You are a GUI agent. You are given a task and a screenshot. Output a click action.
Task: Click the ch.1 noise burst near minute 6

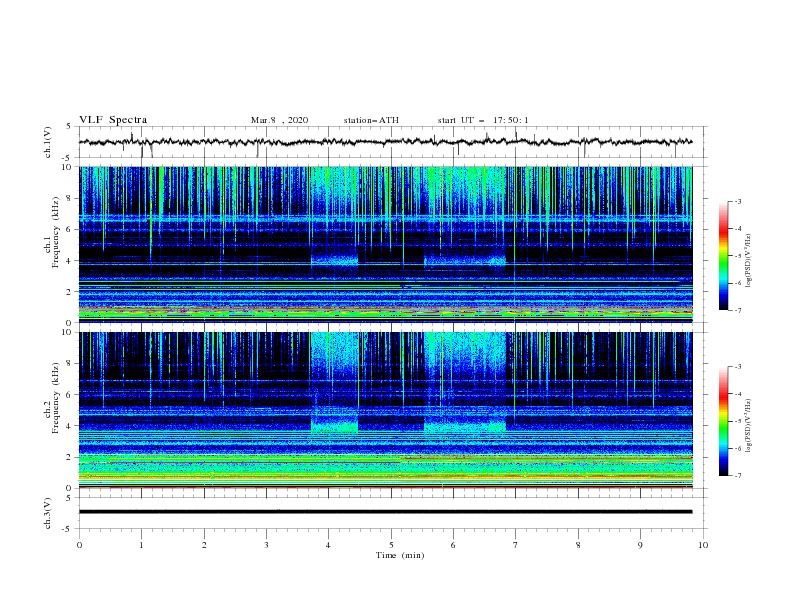pos(465,261)
